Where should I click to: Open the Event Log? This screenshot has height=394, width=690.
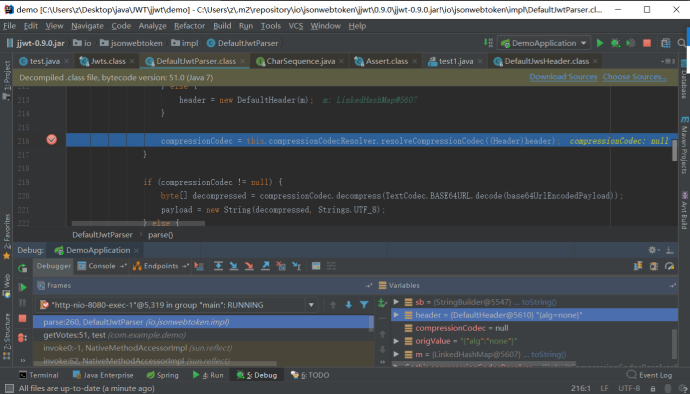[x=650, y=375]
